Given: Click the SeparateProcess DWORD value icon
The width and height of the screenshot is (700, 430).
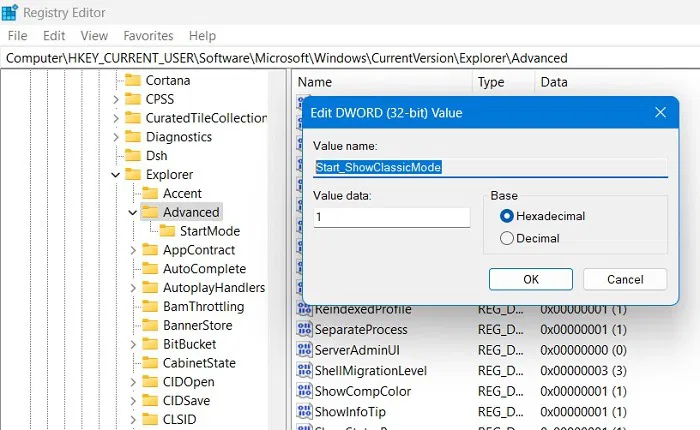Looking at the screenshot, I should click(305, 330).
